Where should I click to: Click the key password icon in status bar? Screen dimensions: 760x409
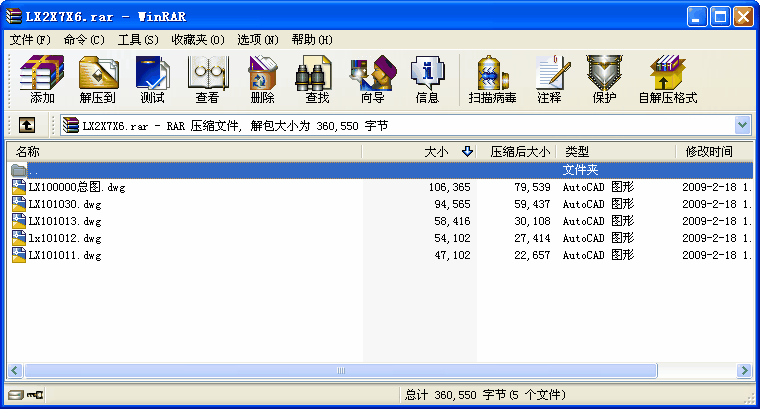[35, 394]
